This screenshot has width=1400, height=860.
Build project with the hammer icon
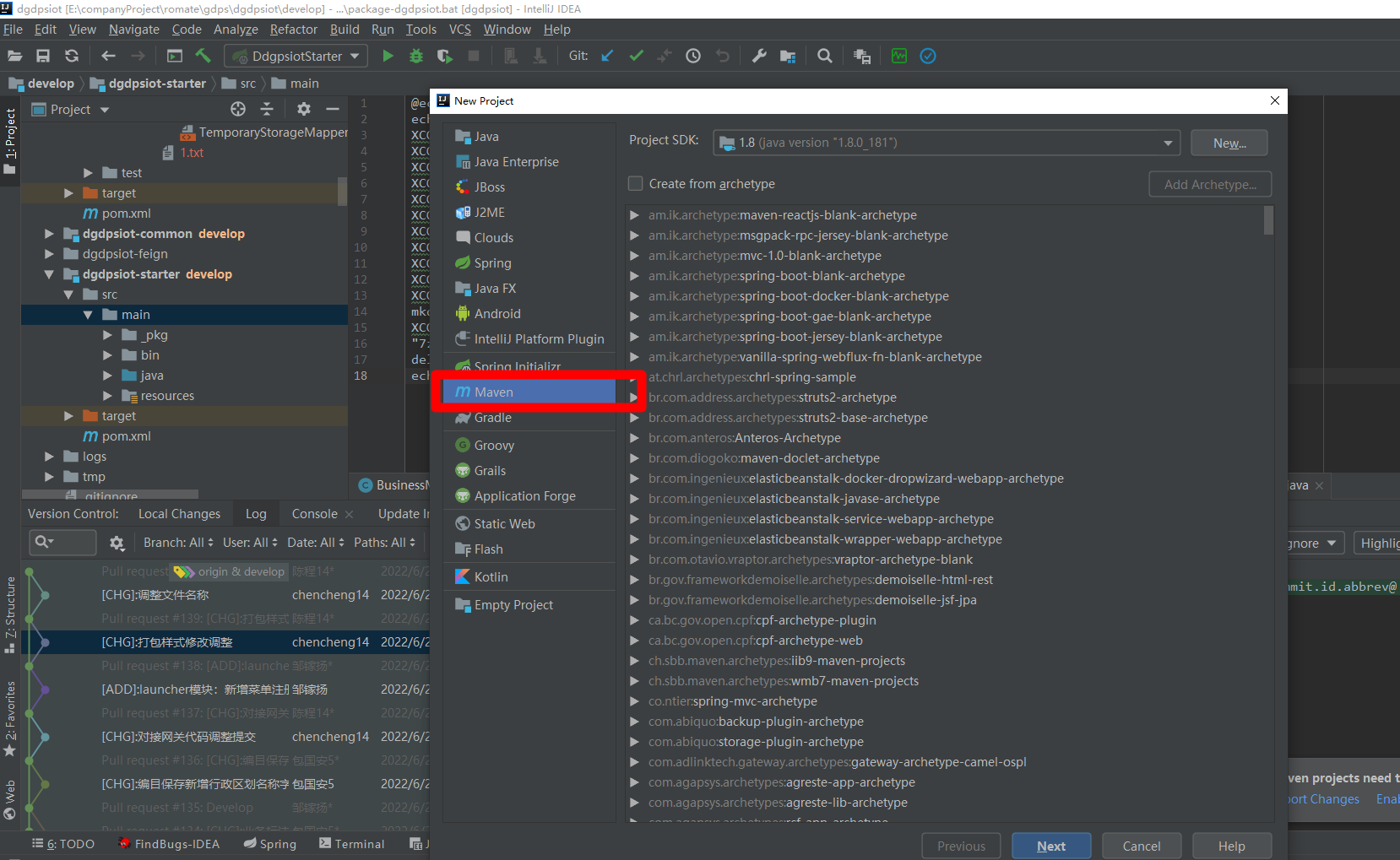203,56
